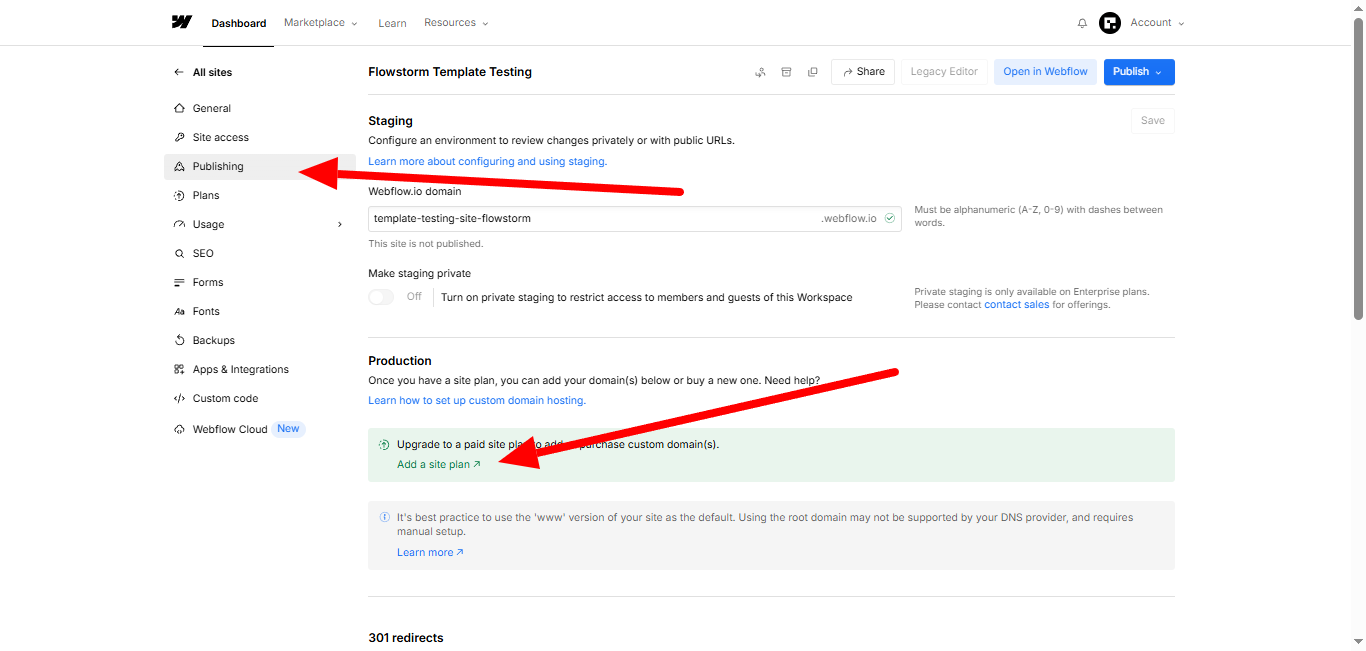This screenshot has width=1366, height=651.
Task: Open Learn more about configuring staging link
Action: 487,161
